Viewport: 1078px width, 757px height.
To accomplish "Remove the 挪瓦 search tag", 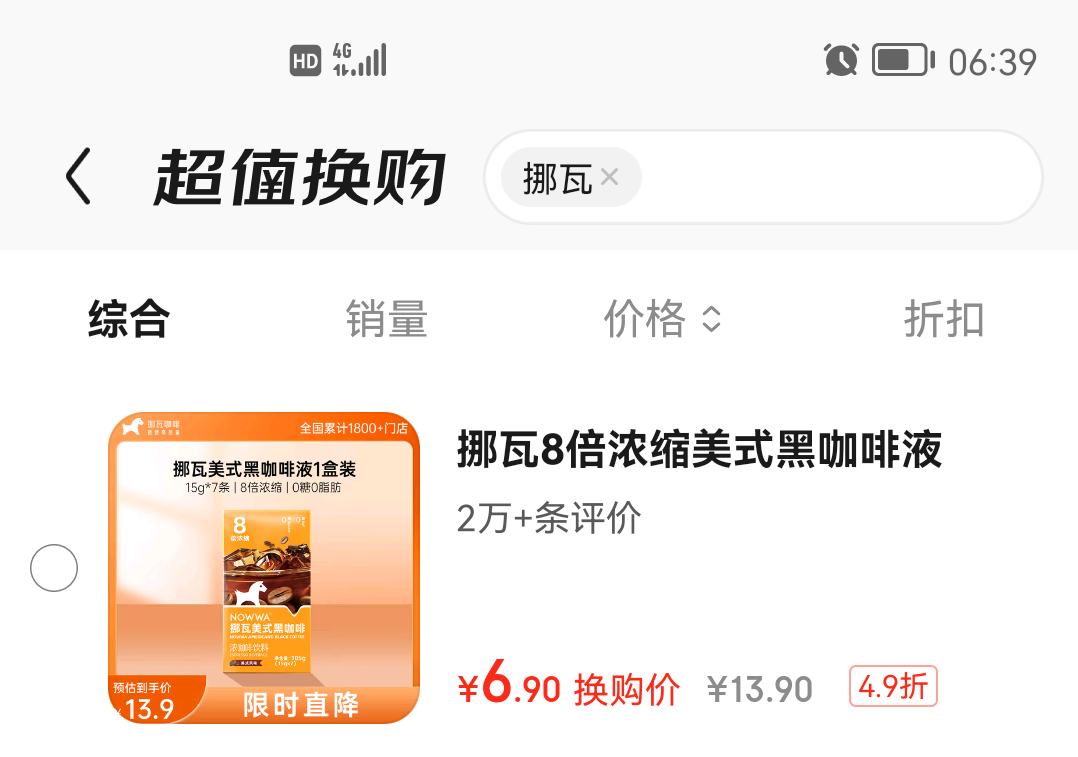I will tap(609, 177).
